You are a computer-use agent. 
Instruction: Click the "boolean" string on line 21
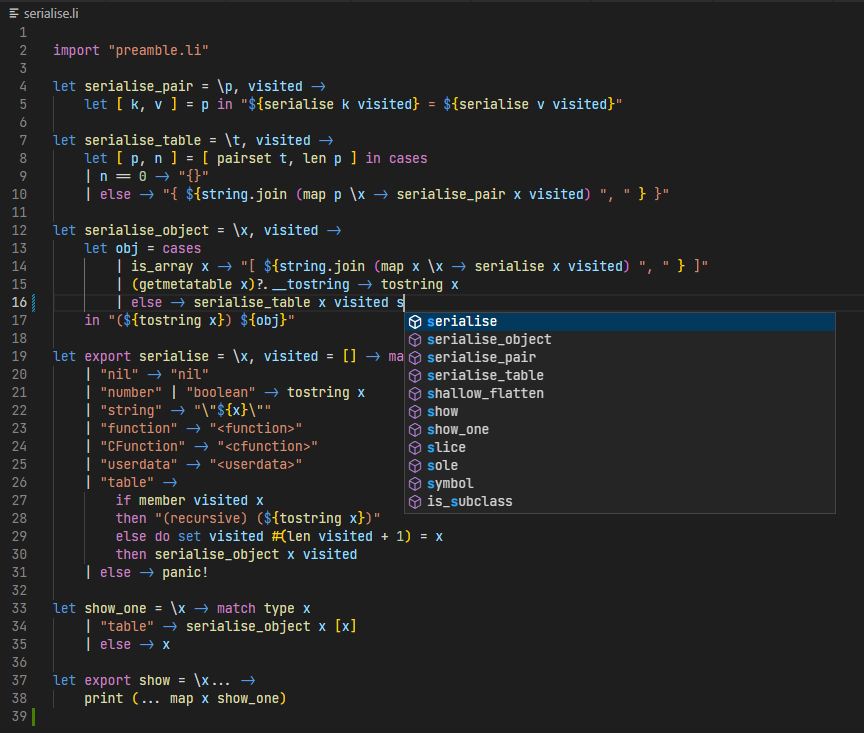tap(220, 392)
